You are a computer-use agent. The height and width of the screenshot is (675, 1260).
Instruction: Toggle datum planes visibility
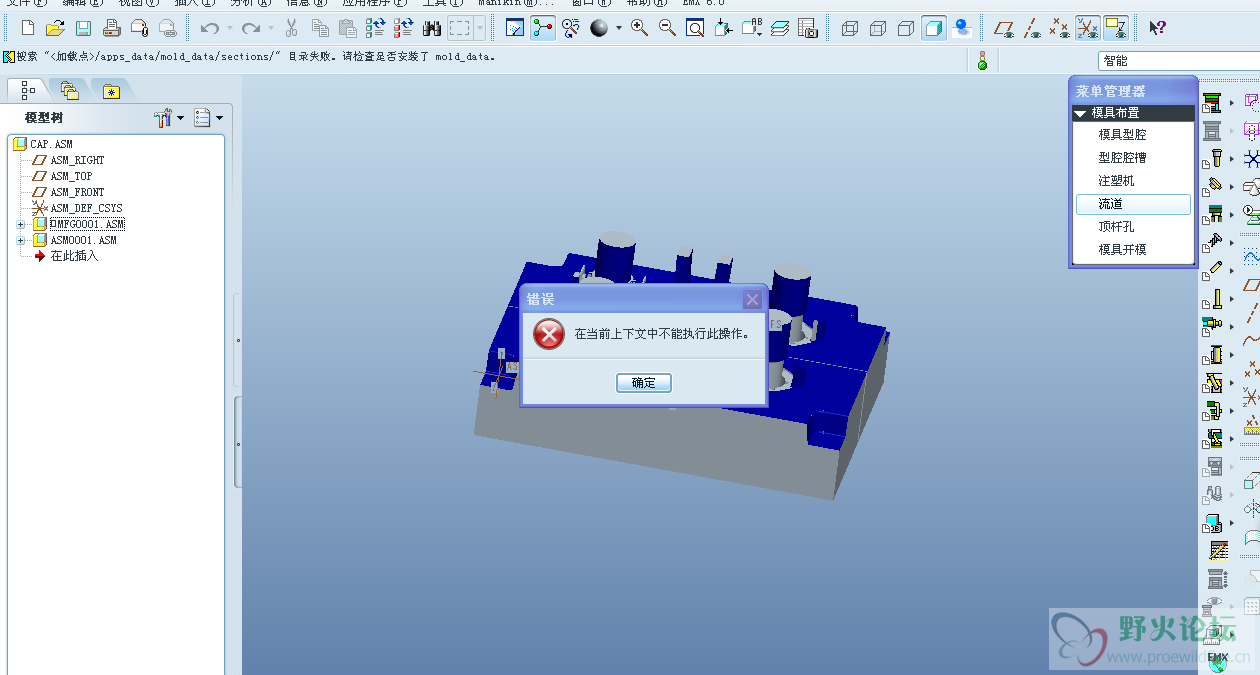coord(1003,28)
